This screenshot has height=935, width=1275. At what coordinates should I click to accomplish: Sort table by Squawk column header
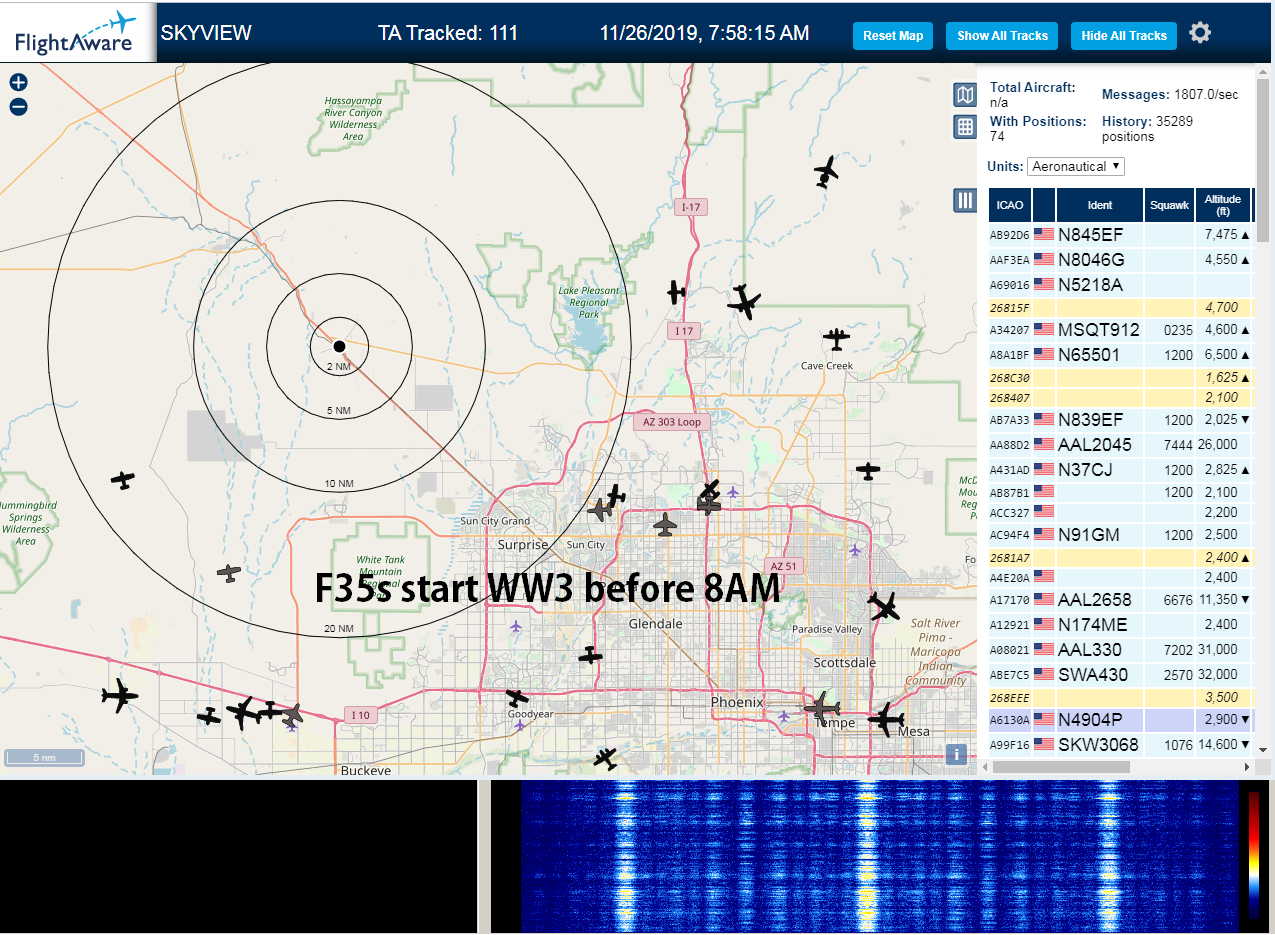(1169, 205)
